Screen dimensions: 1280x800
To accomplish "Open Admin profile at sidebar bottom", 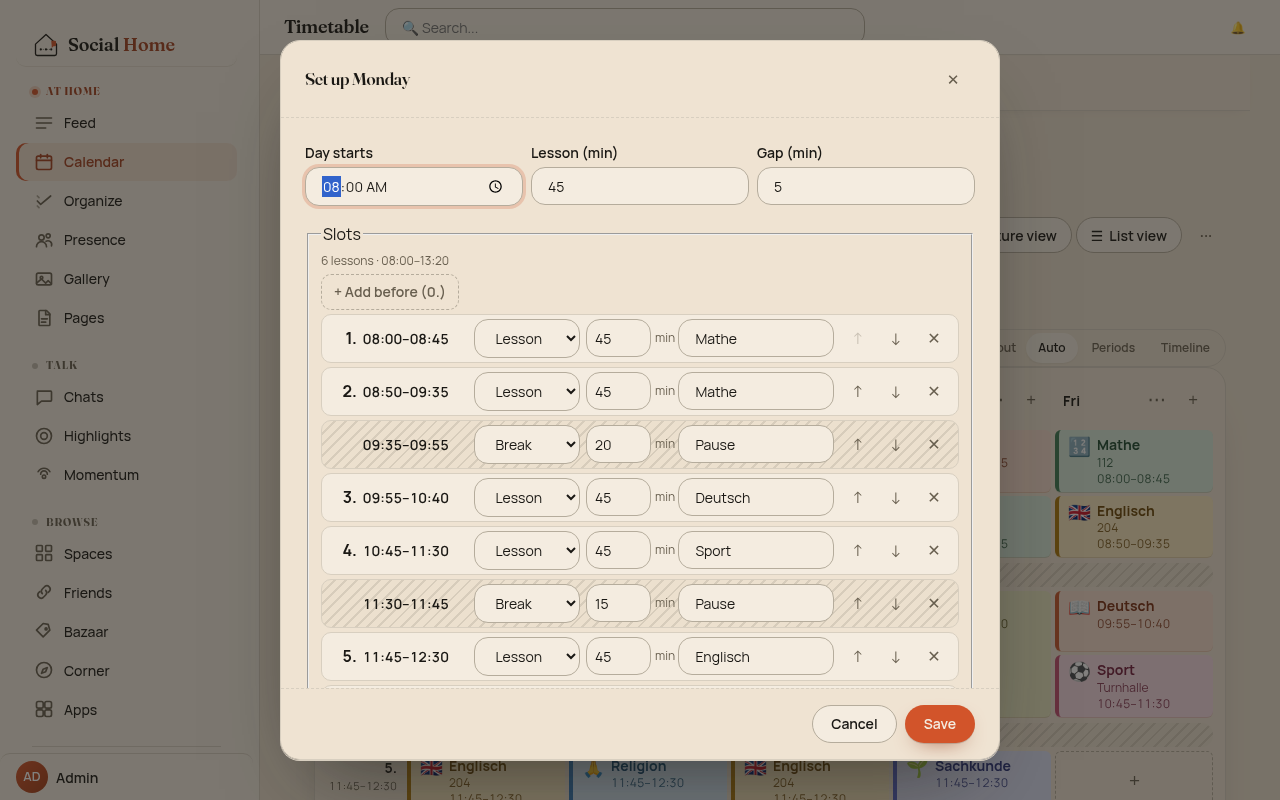I will tap(127, 777).
